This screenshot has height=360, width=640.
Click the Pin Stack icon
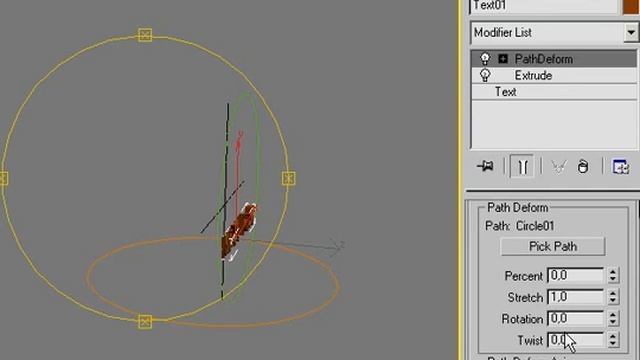(x=485, y=167)
